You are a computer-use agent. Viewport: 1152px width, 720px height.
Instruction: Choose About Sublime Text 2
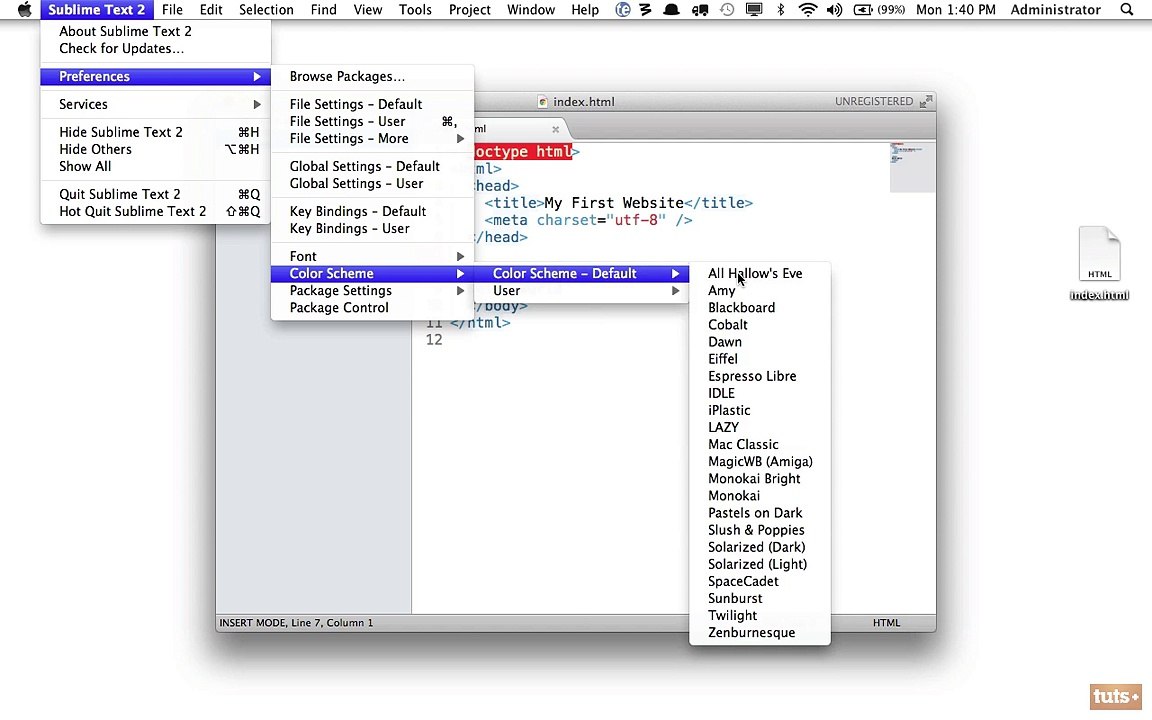(x=156, y=32)
